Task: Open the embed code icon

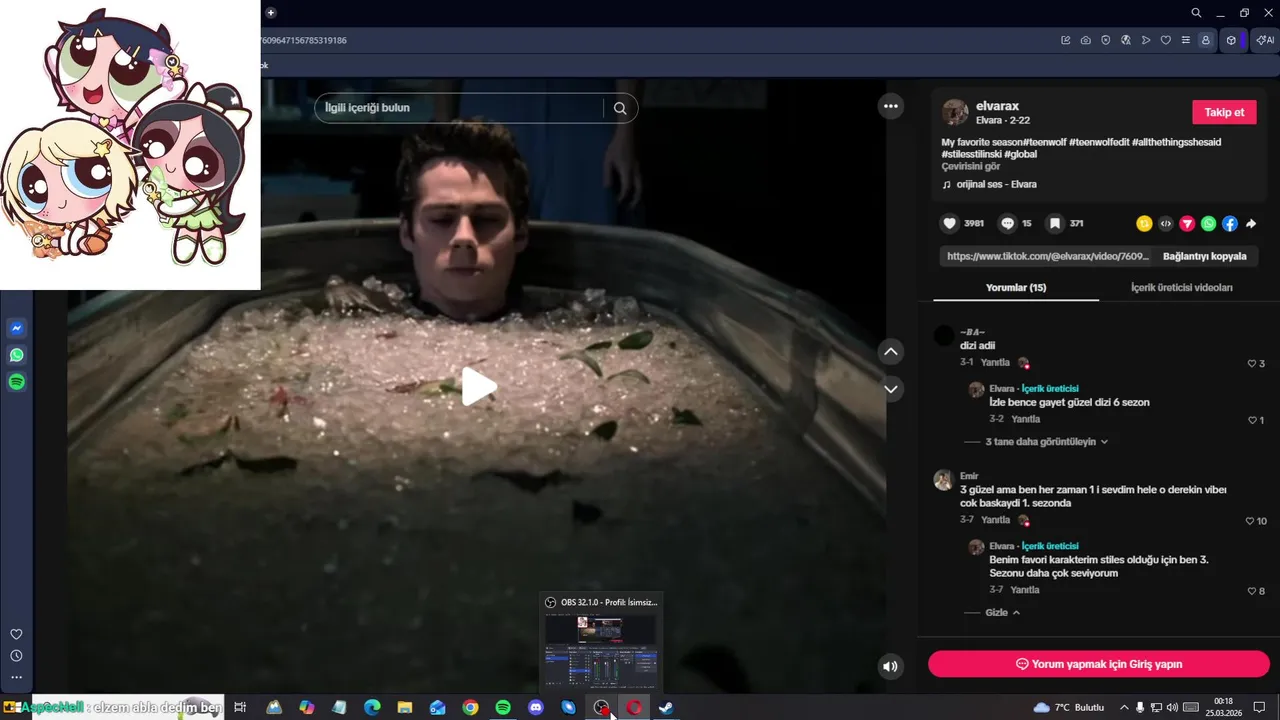Action: tap(1166, 224)
